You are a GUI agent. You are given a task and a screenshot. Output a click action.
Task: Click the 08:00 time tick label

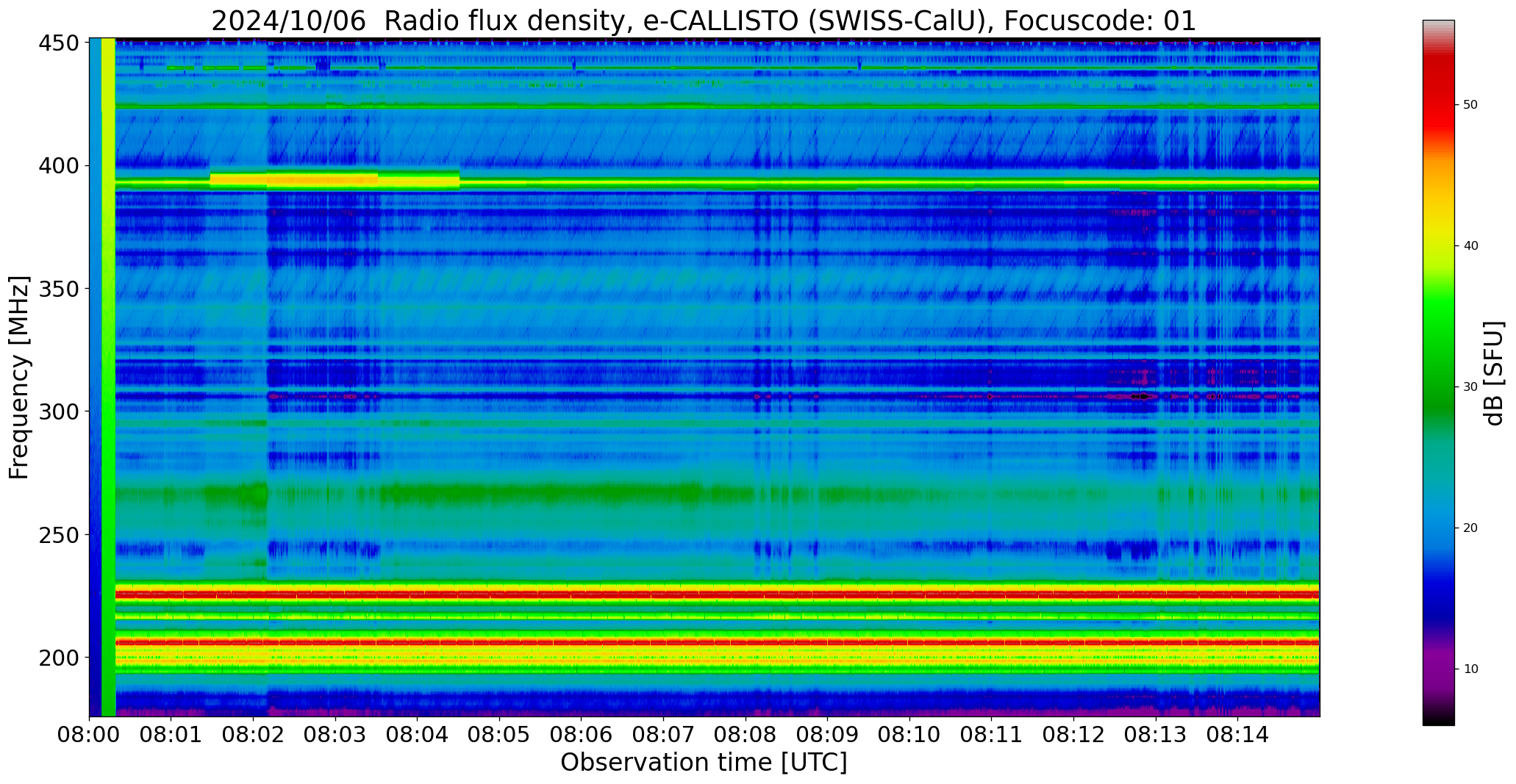(90, 734)
